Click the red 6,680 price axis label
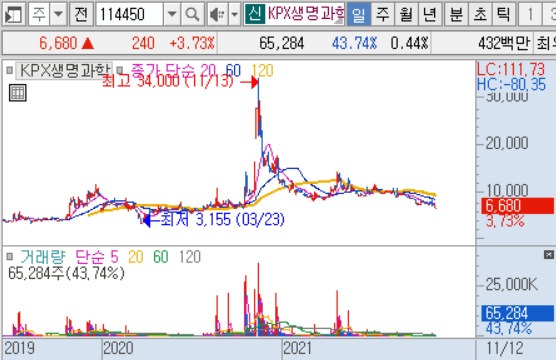Screen dimensions: 556x360 [517, 206]
